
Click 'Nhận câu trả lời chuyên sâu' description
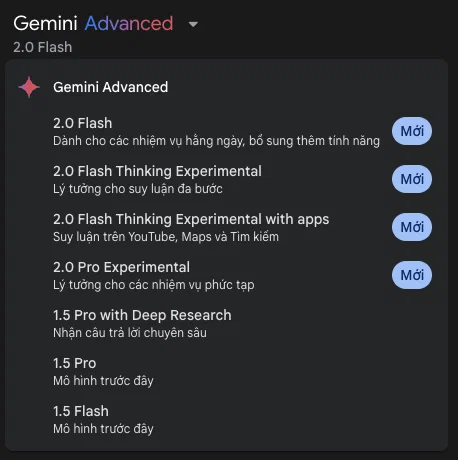coord(130,333)
